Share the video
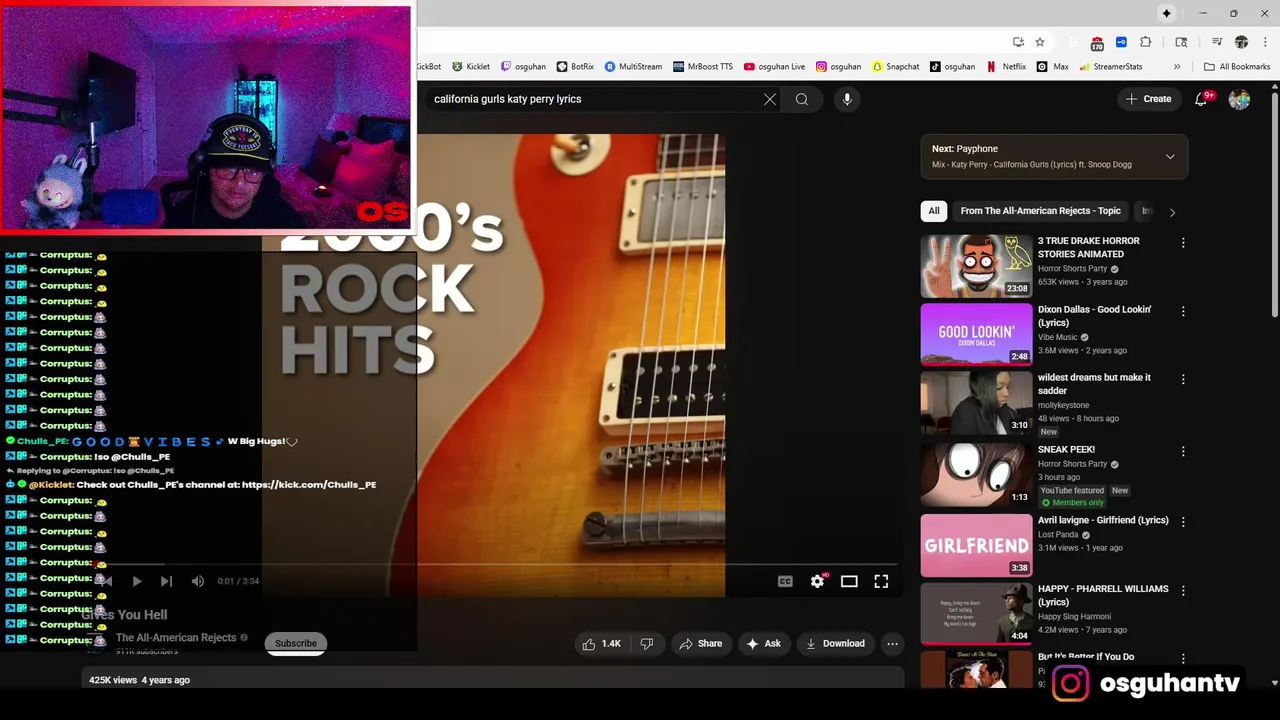Viewport: 1280px width, 720px height. tap(700, 644)
